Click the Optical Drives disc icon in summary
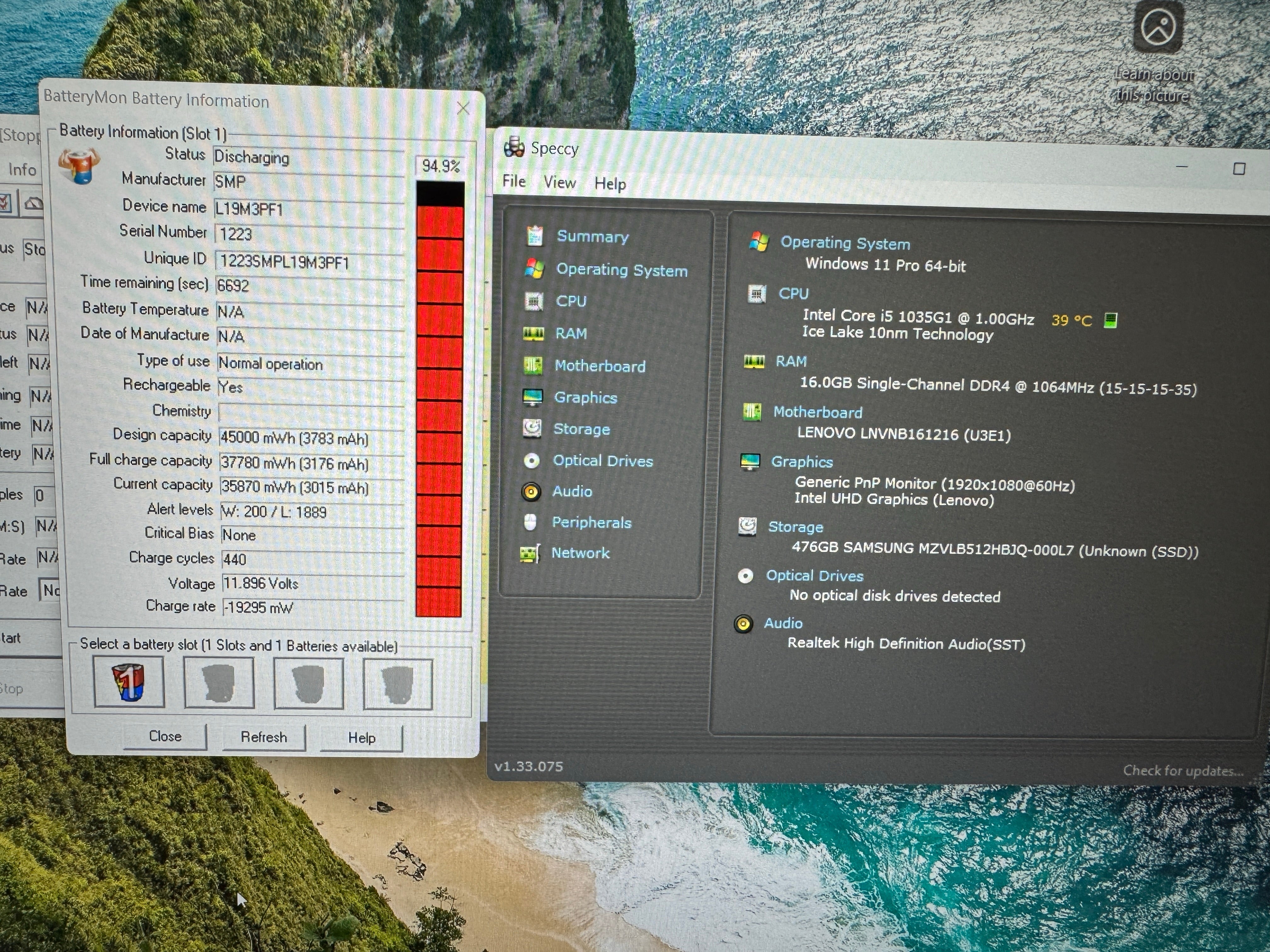The width and height of the screenshot is (1270, 952). 745,575
